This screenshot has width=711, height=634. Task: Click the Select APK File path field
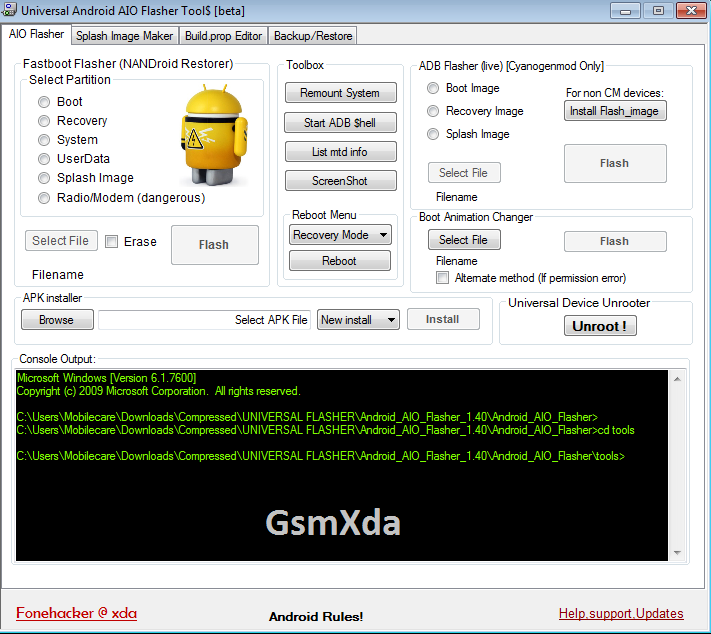[205, 320]
